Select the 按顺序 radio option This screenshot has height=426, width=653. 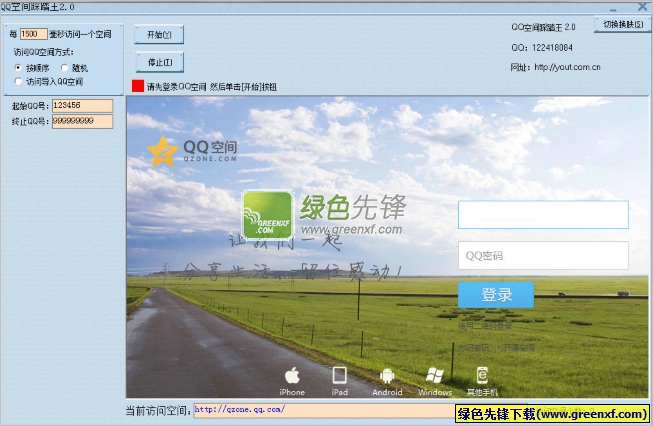18,67
